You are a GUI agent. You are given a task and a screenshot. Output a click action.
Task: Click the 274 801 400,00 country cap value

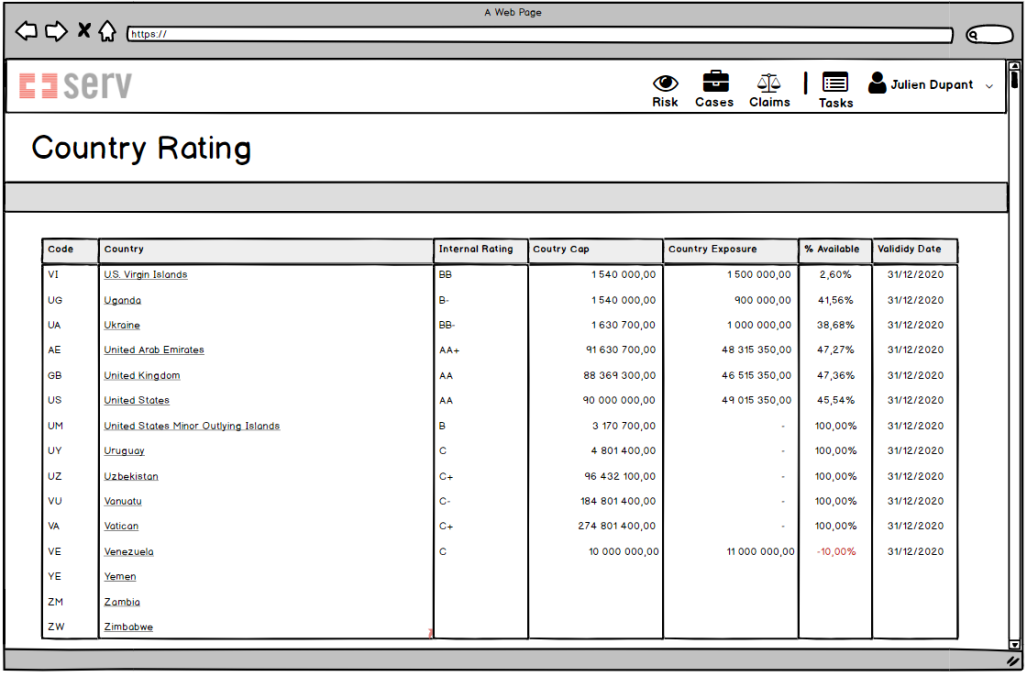click(x=617, y=526)
